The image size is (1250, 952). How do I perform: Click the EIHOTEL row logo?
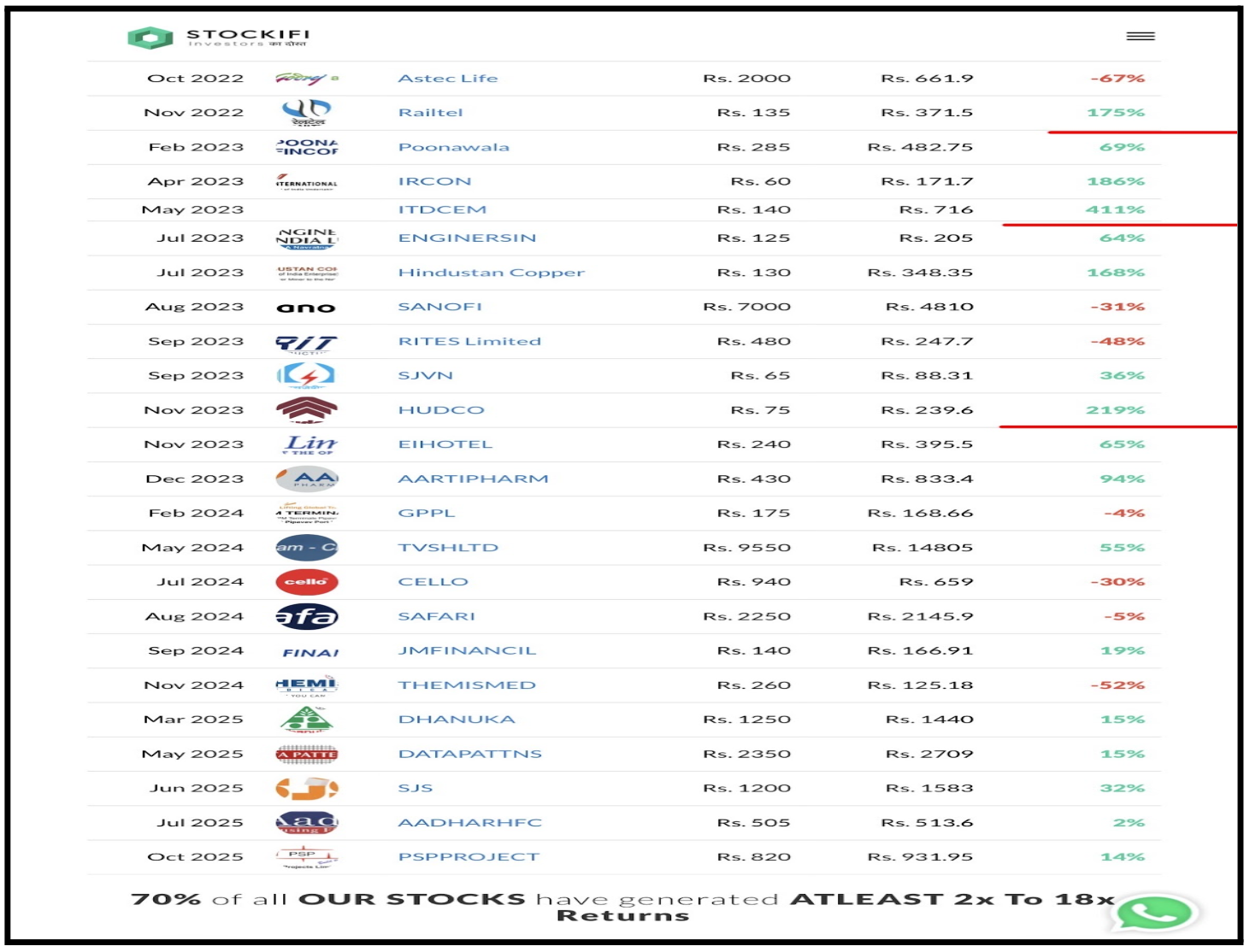click(310, 444)
